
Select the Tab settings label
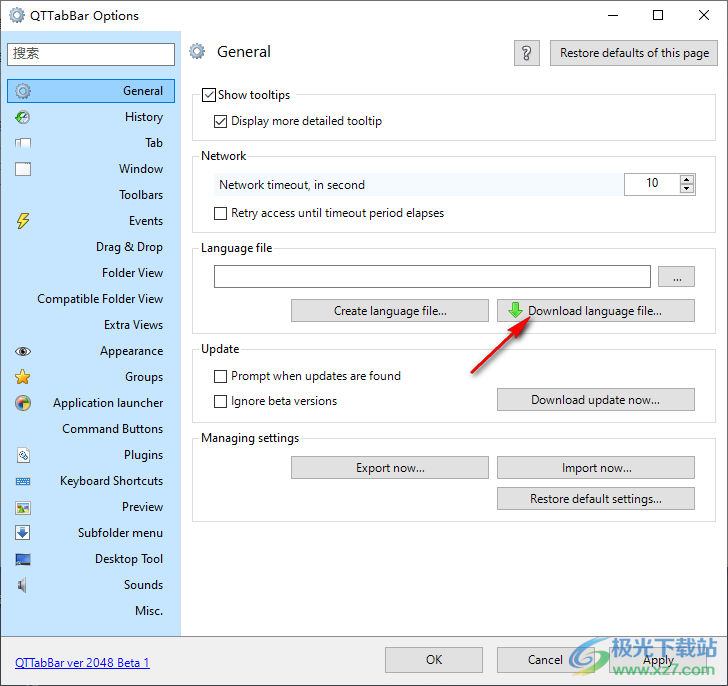coord(154,143)
